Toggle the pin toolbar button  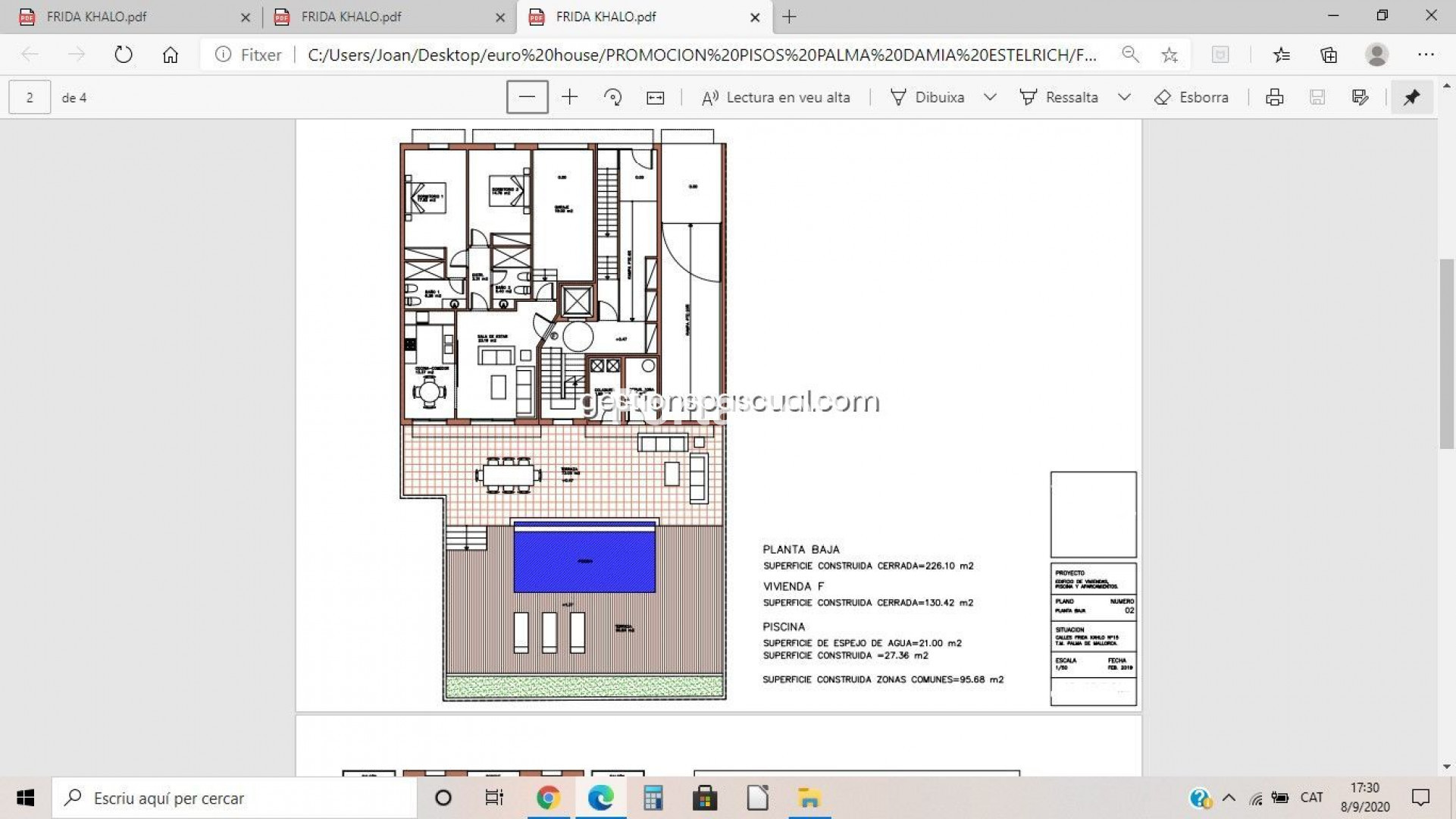coord(1411,97)
